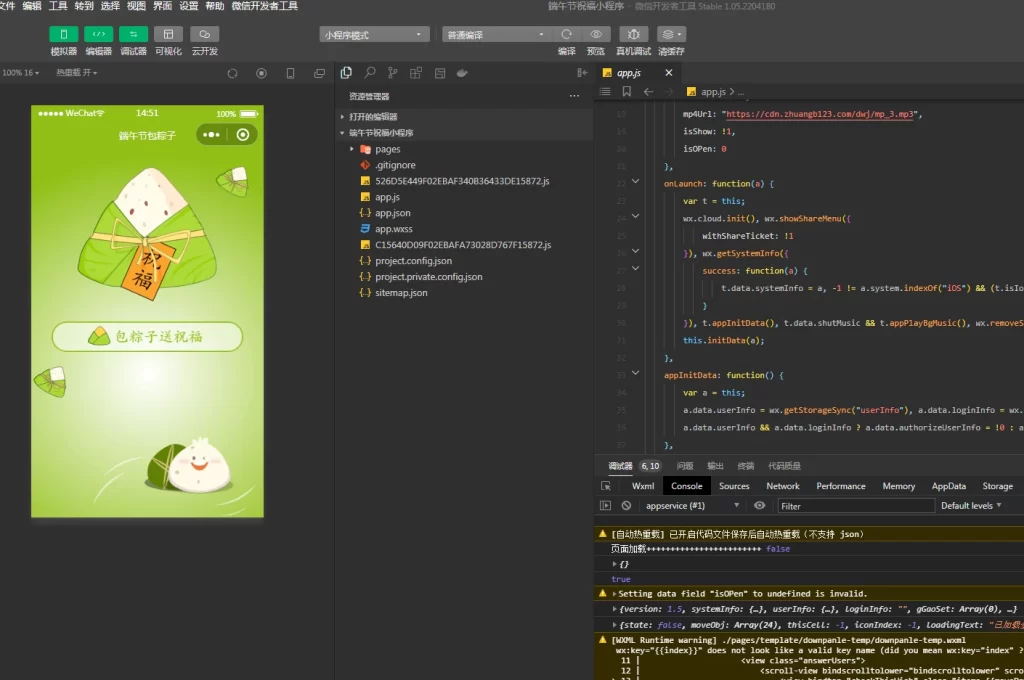Open the 小程序模式 mode dropdown
This screenshot has height=680, width=1024.
(375, 34)
